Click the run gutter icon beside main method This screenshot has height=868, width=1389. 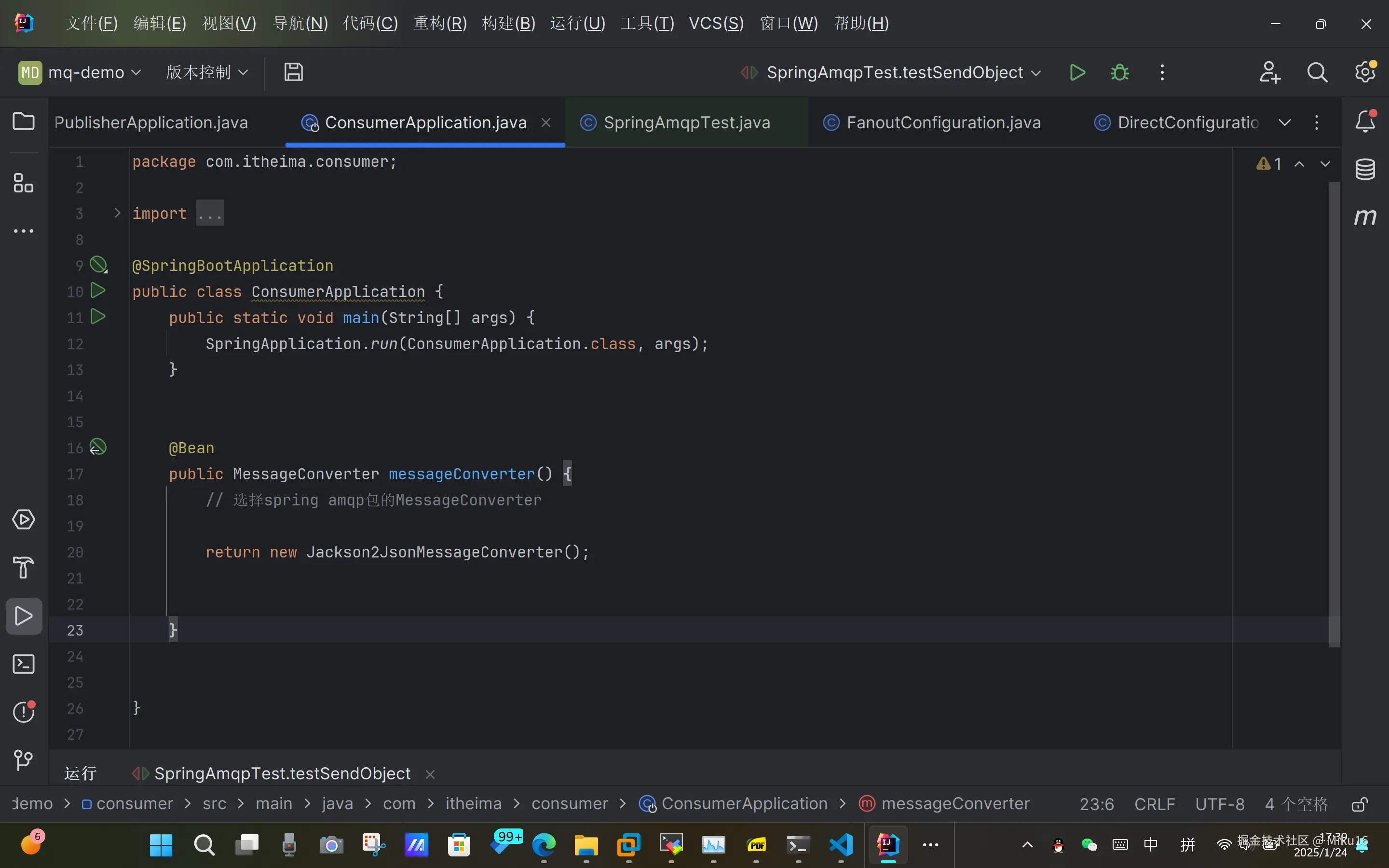pos(98,317)
